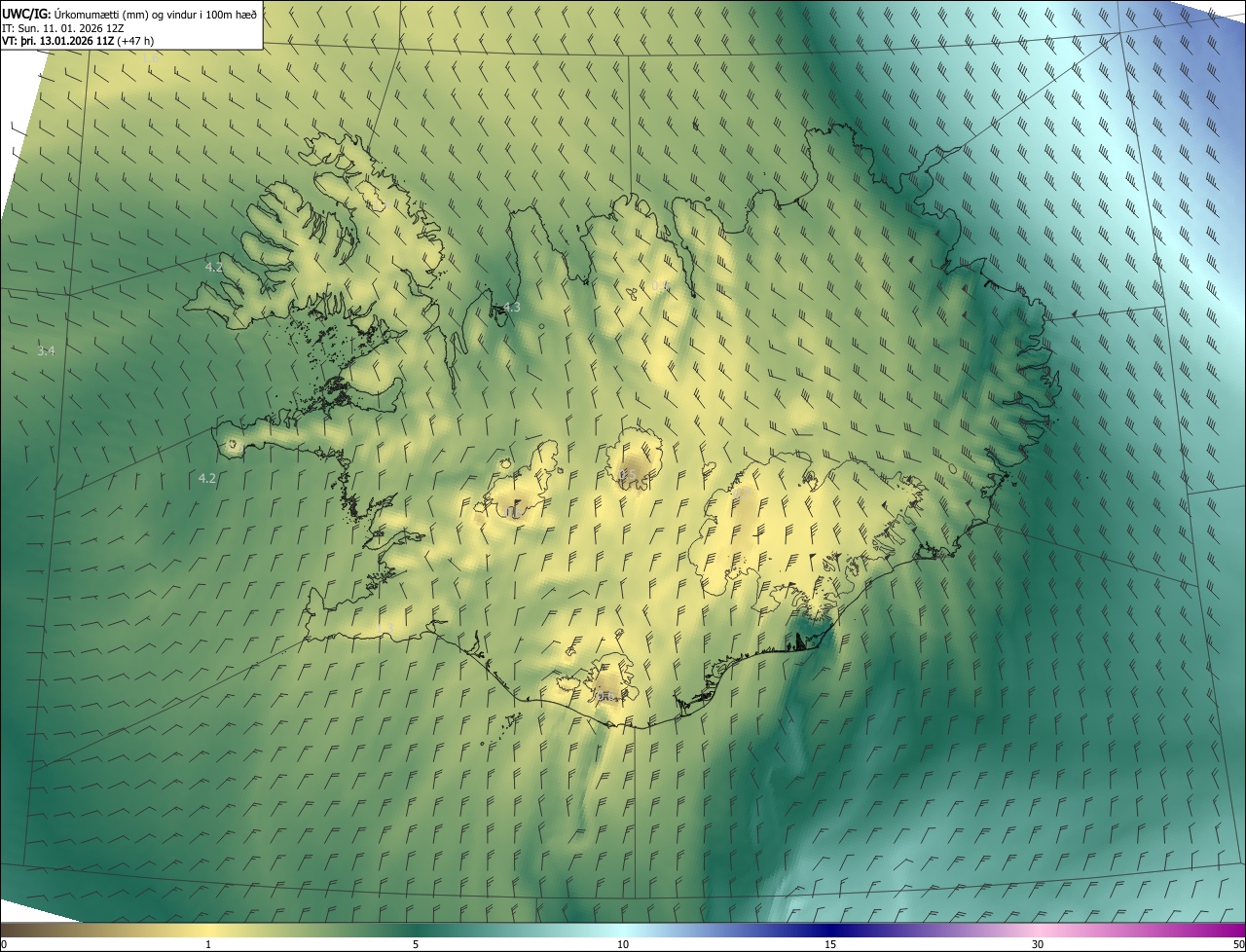Click the 0.5 label on Hofsjökull glacier
Image resolution: width=1246 pixels, height=952 pixels.
click(x=628, y=474)
